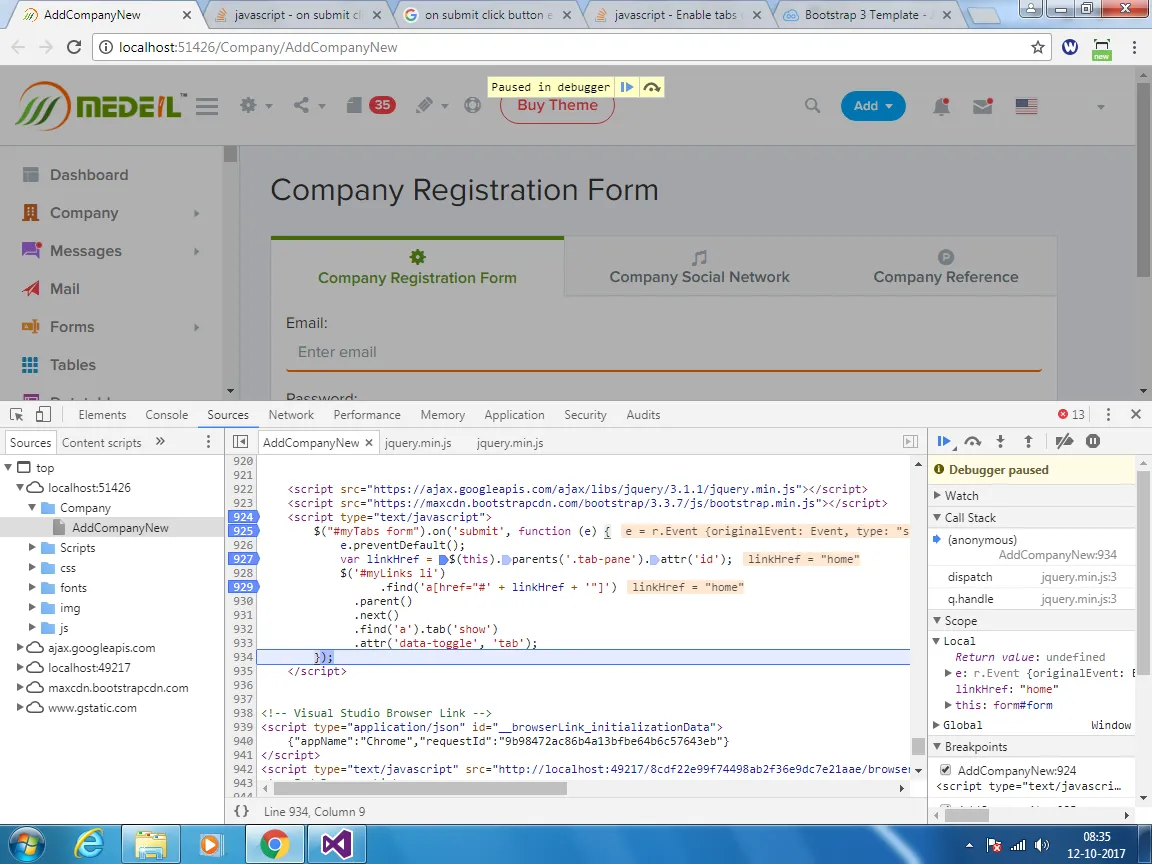Step into next function call
Image resolution: width=1152 pixels, height=864 pixels.
1000,442
